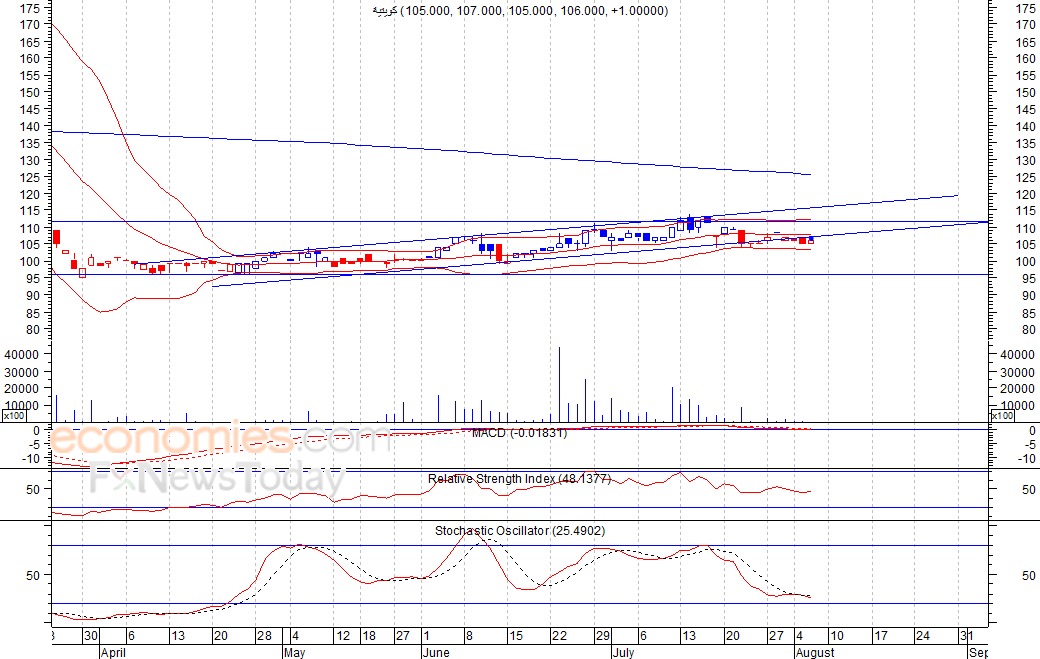The height and width of the screenshot is (659, 1040).
Task: Click the x100 volume multiplier on the right axis
Action: pos(1000,415)
